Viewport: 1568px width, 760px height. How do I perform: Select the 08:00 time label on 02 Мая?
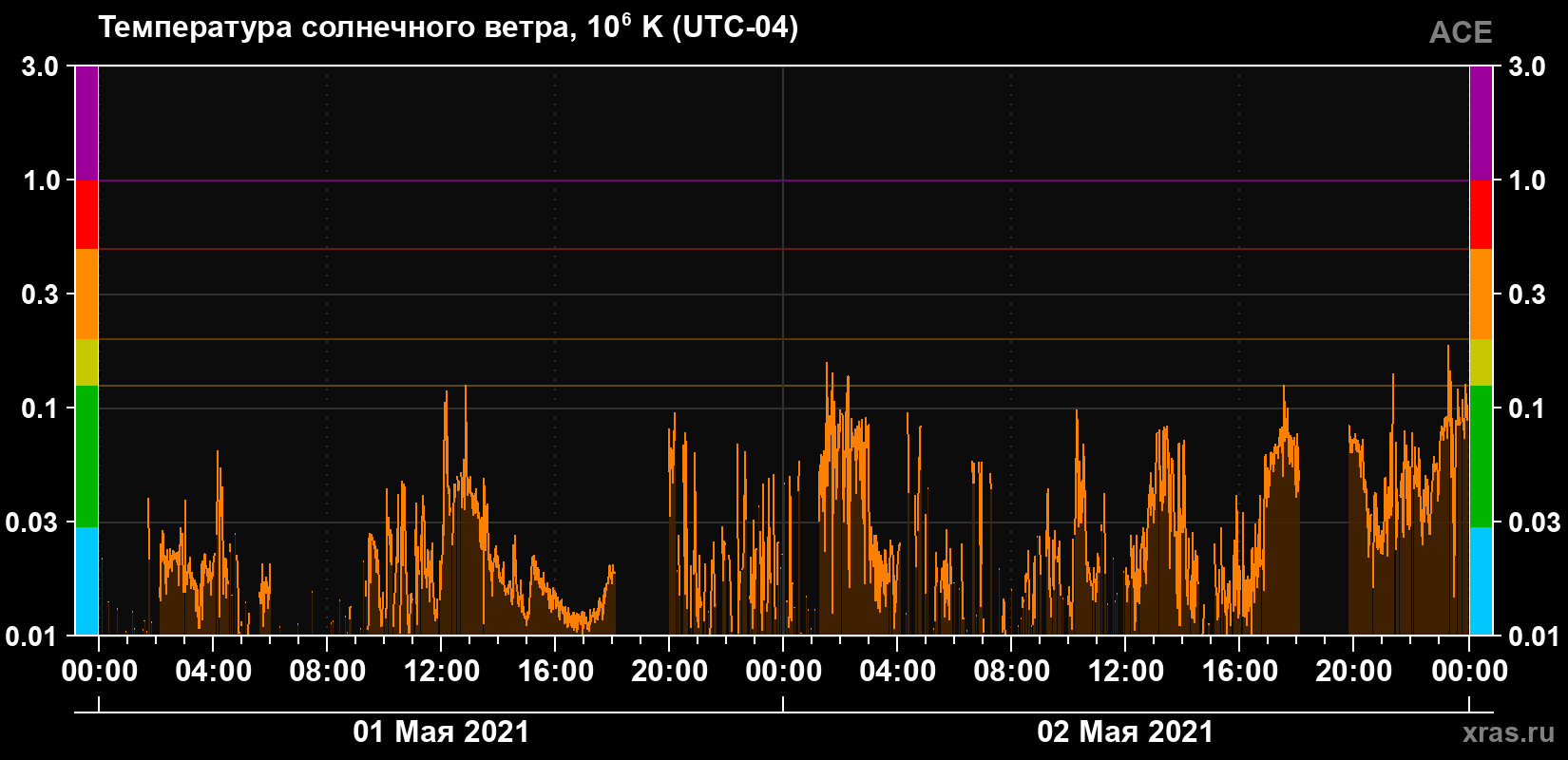1012,672
